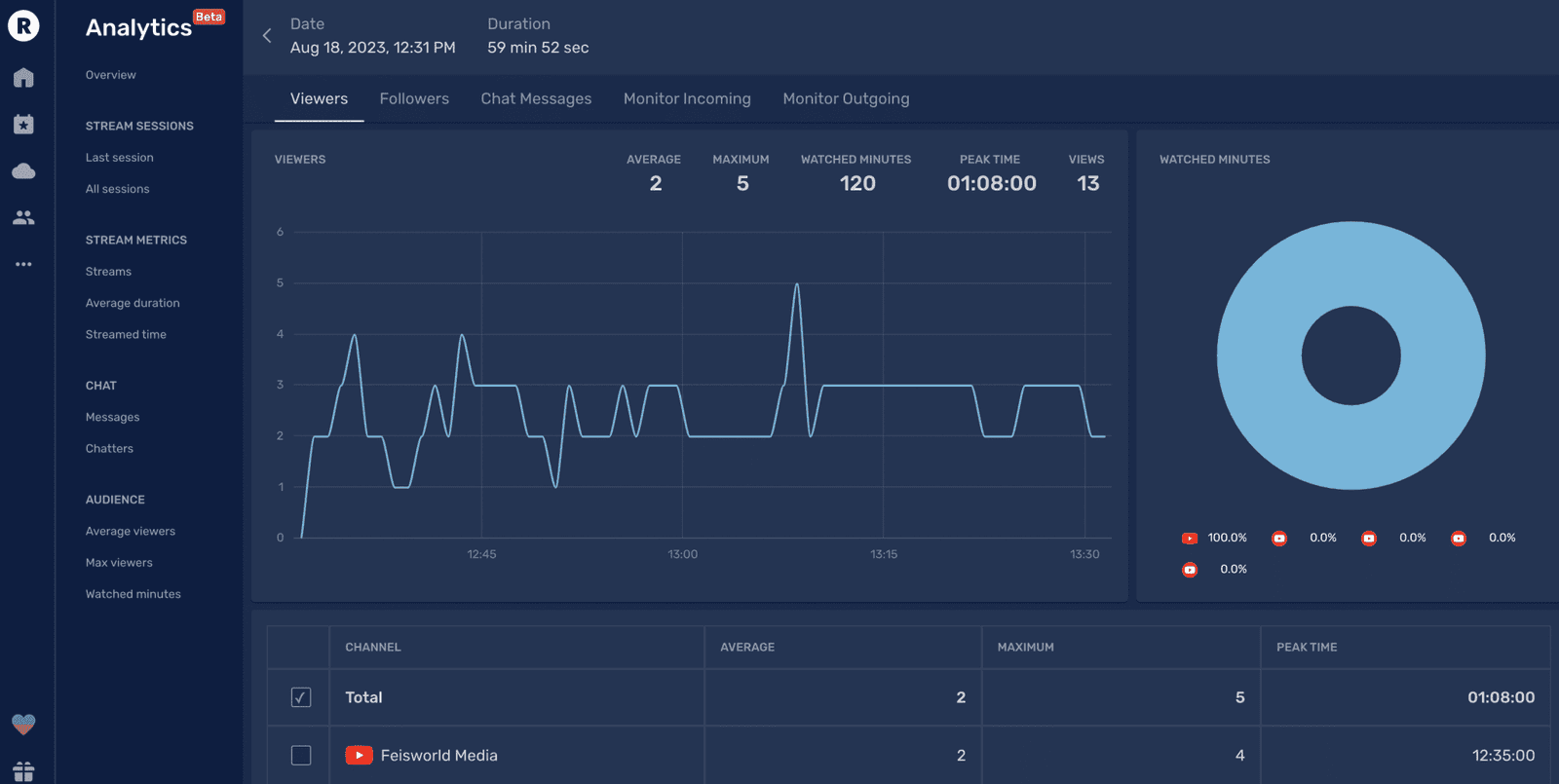1559x784 pixels.
Task: Click the 100.0% YouTube legend item
Action: pyautogui.click(x=1214, y=538)
